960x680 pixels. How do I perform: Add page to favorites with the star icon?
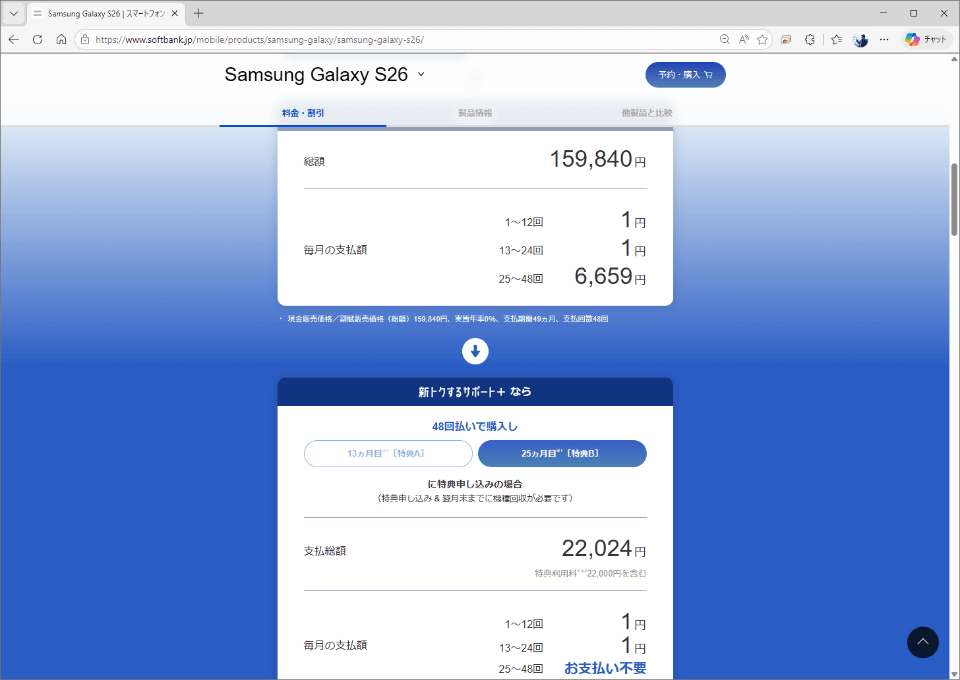(762, 39)
